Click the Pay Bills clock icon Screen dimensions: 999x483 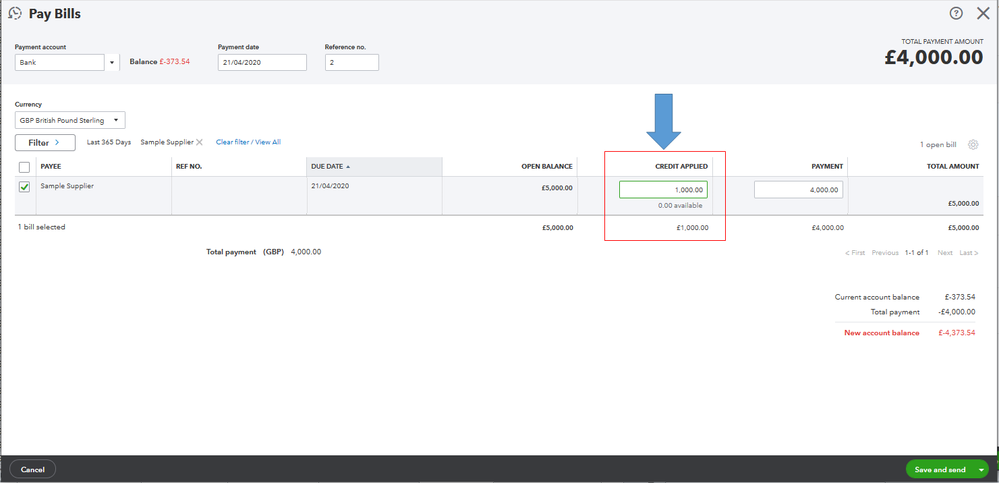point(15,13)
